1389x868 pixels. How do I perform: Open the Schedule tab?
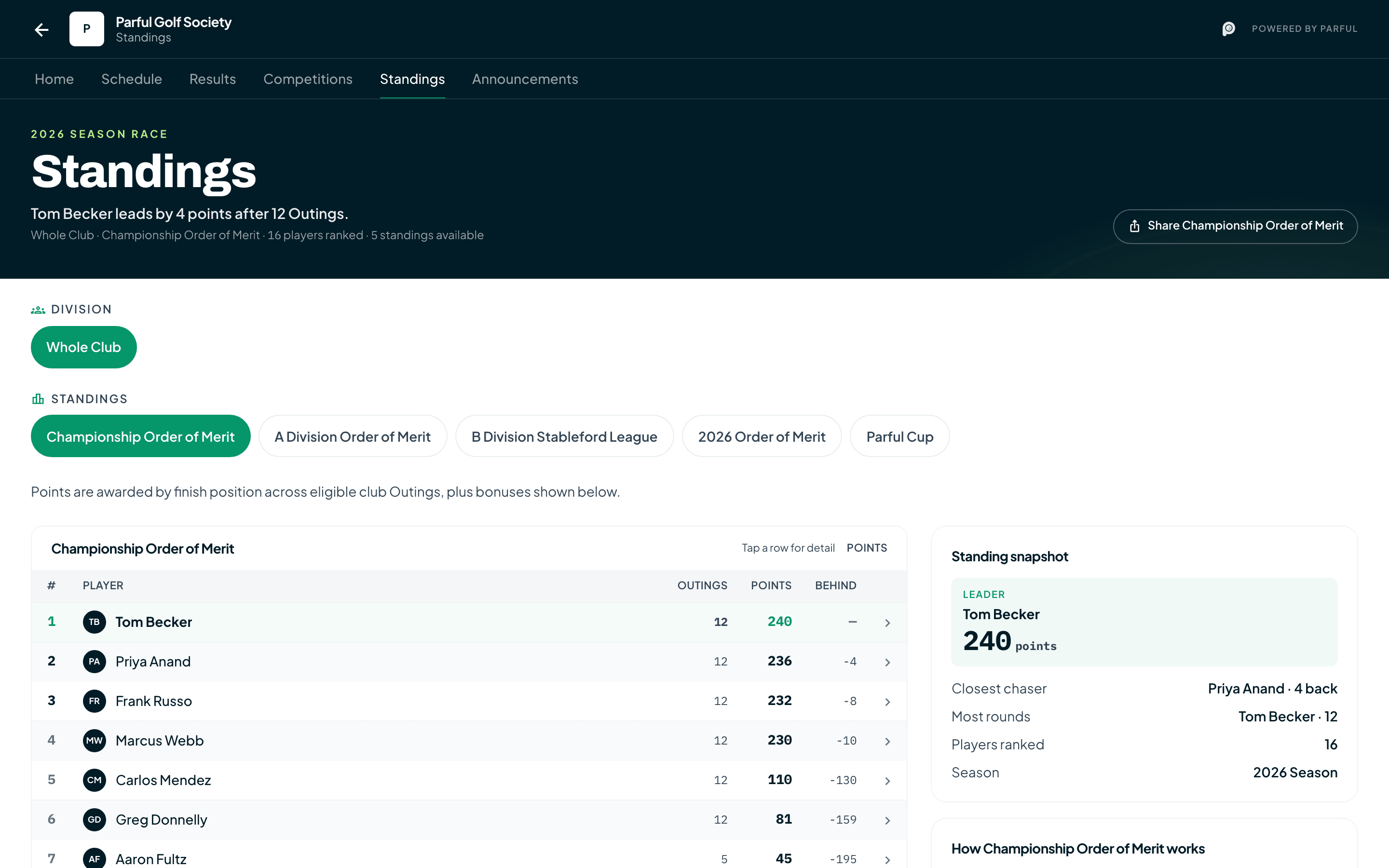pos(132,79)
